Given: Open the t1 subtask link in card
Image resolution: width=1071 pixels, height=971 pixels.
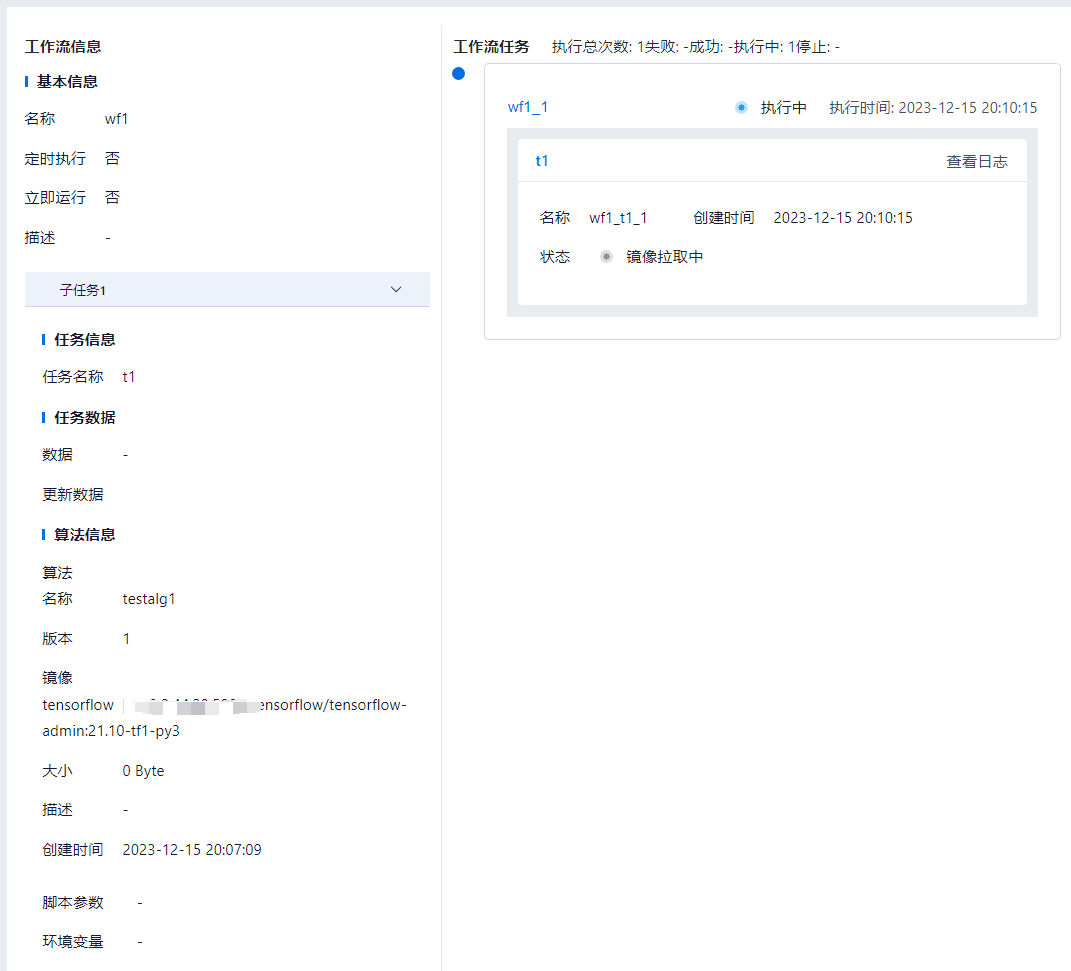Looking at the screenshot, I should click(542, 161).
